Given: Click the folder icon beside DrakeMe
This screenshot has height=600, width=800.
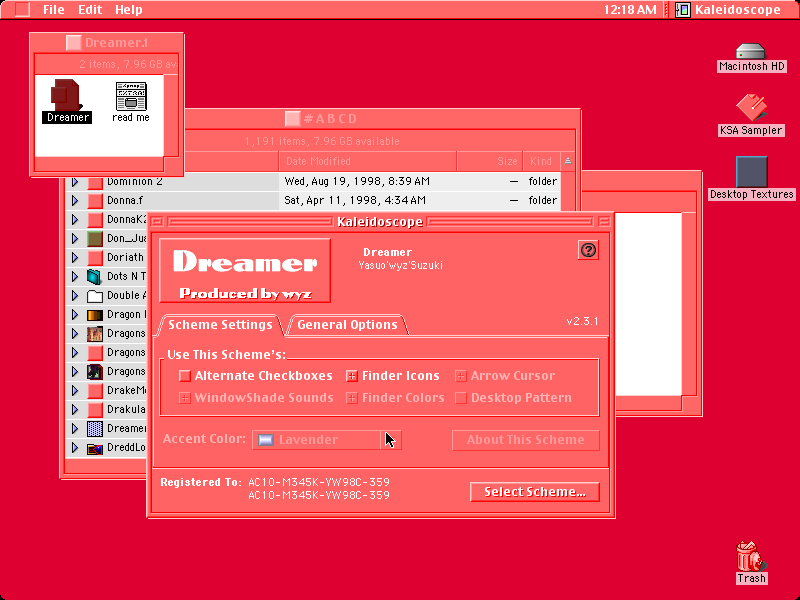Looking at the screenshot, I should coord(95,391).
